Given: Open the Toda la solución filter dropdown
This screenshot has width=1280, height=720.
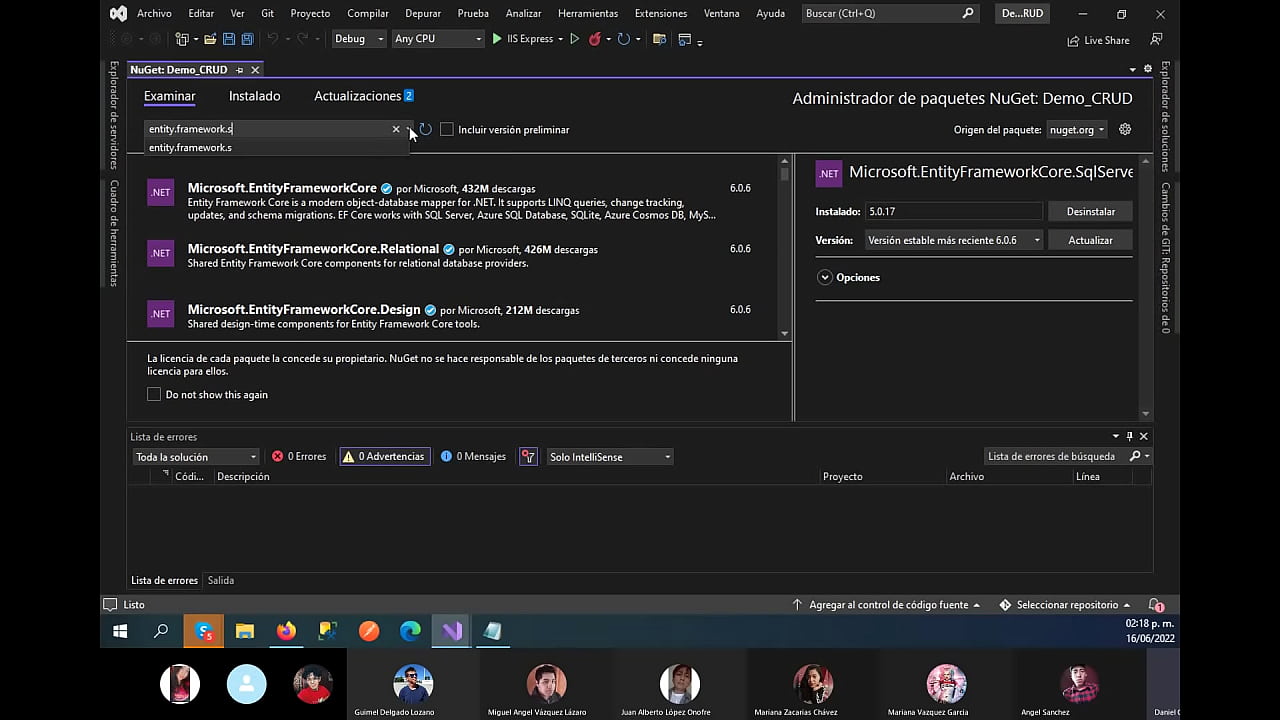Looking at the screenshot, I should point(195,456).
